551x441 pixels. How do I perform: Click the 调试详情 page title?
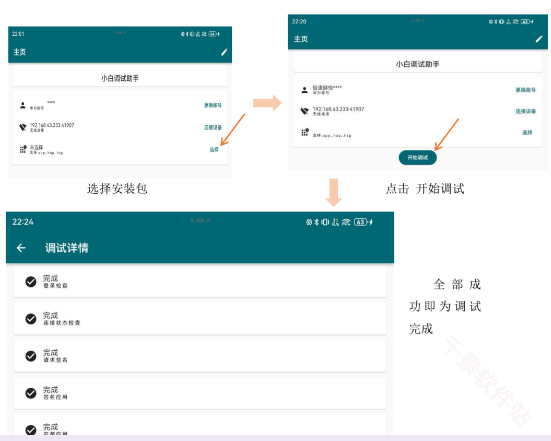67,248
